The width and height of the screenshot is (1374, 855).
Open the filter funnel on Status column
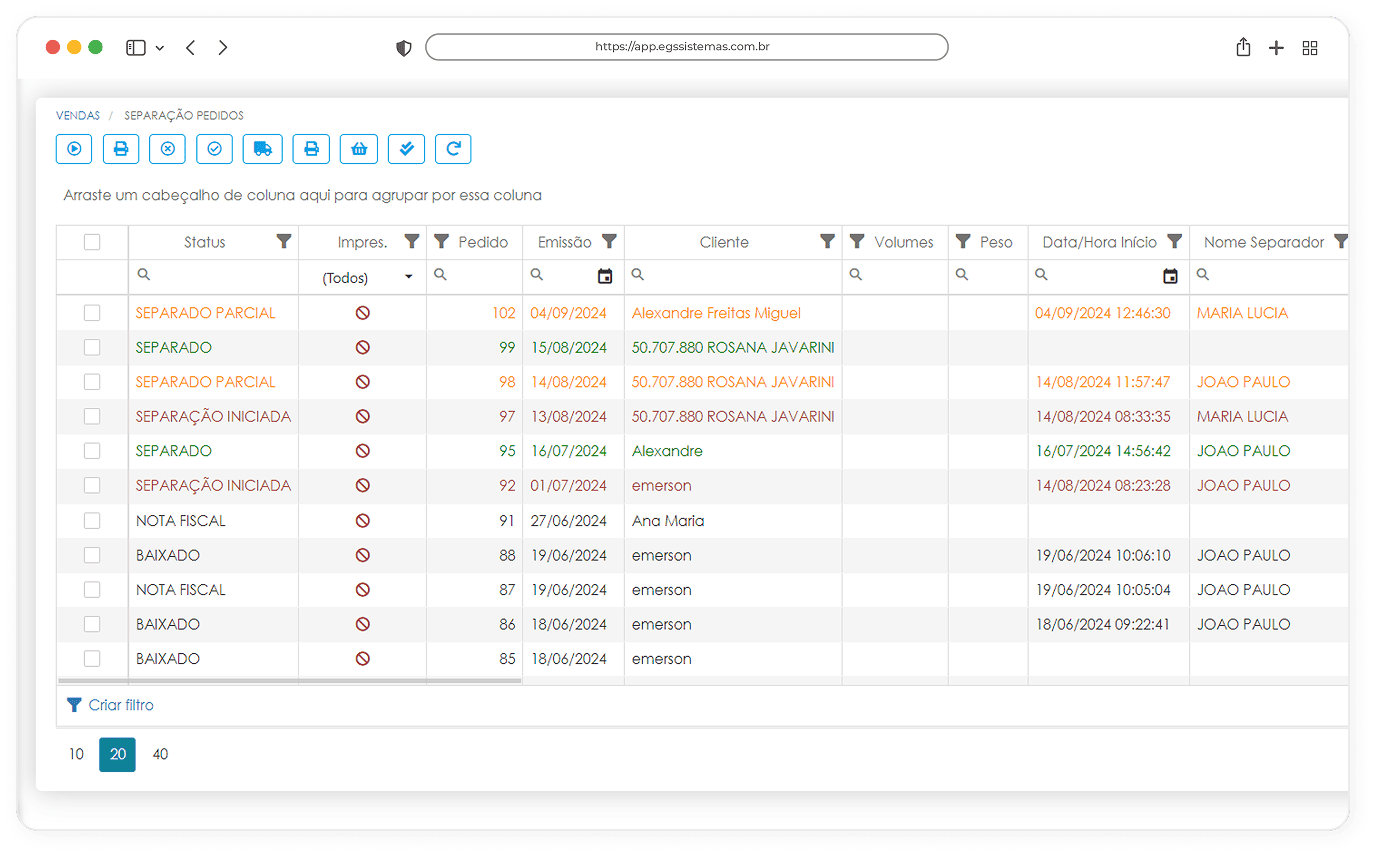tap(284, 241)
